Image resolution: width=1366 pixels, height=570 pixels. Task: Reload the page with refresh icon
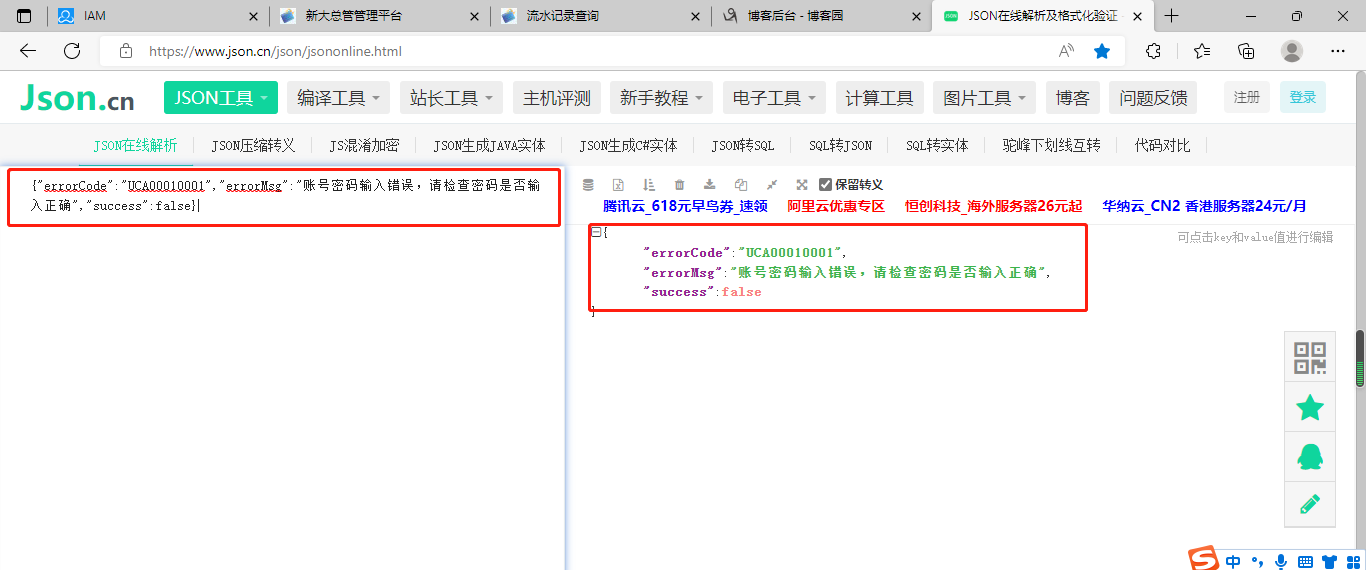point(72,51)
